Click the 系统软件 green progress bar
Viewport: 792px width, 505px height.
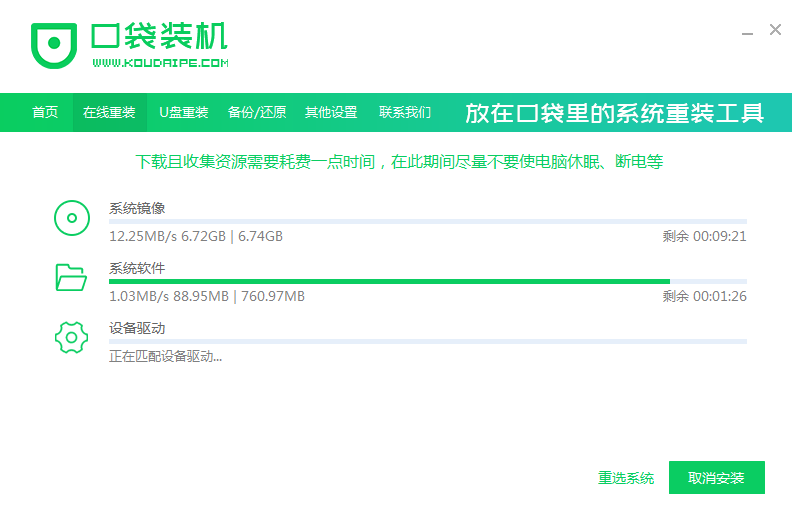tap(389, 282)
